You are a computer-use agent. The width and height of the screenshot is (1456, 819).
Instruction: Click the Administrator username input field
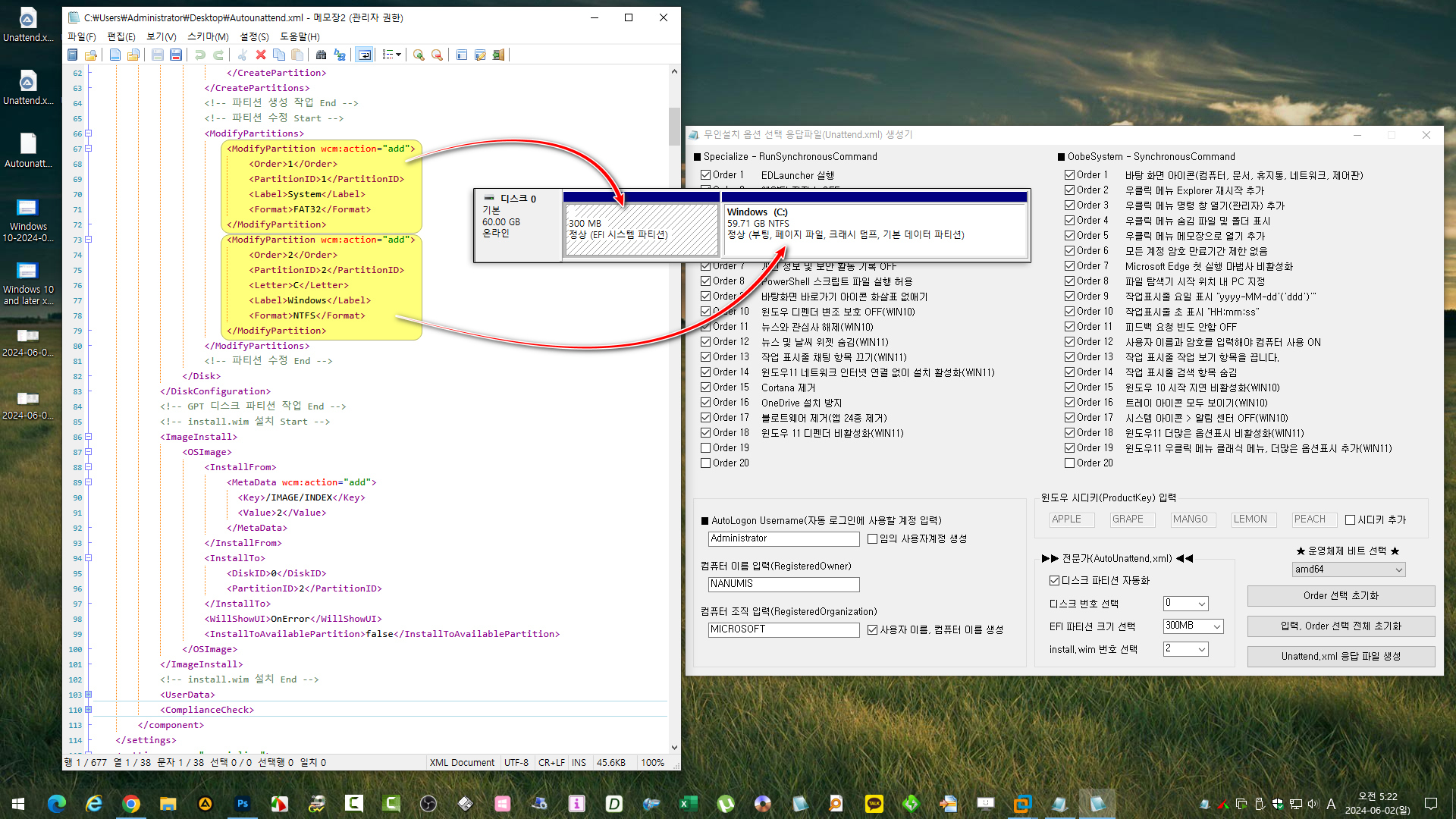pyautogui.click(x=783, y=538)
